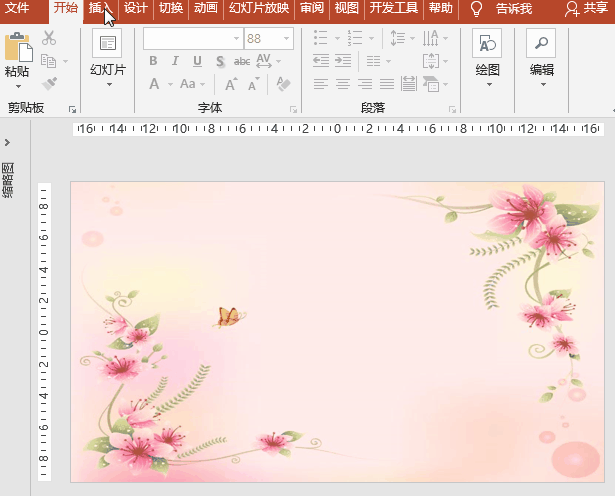Open the font name dropdown
Image resolution: width=615 pixels, height=496 pixels.
(x=236, y=38)
